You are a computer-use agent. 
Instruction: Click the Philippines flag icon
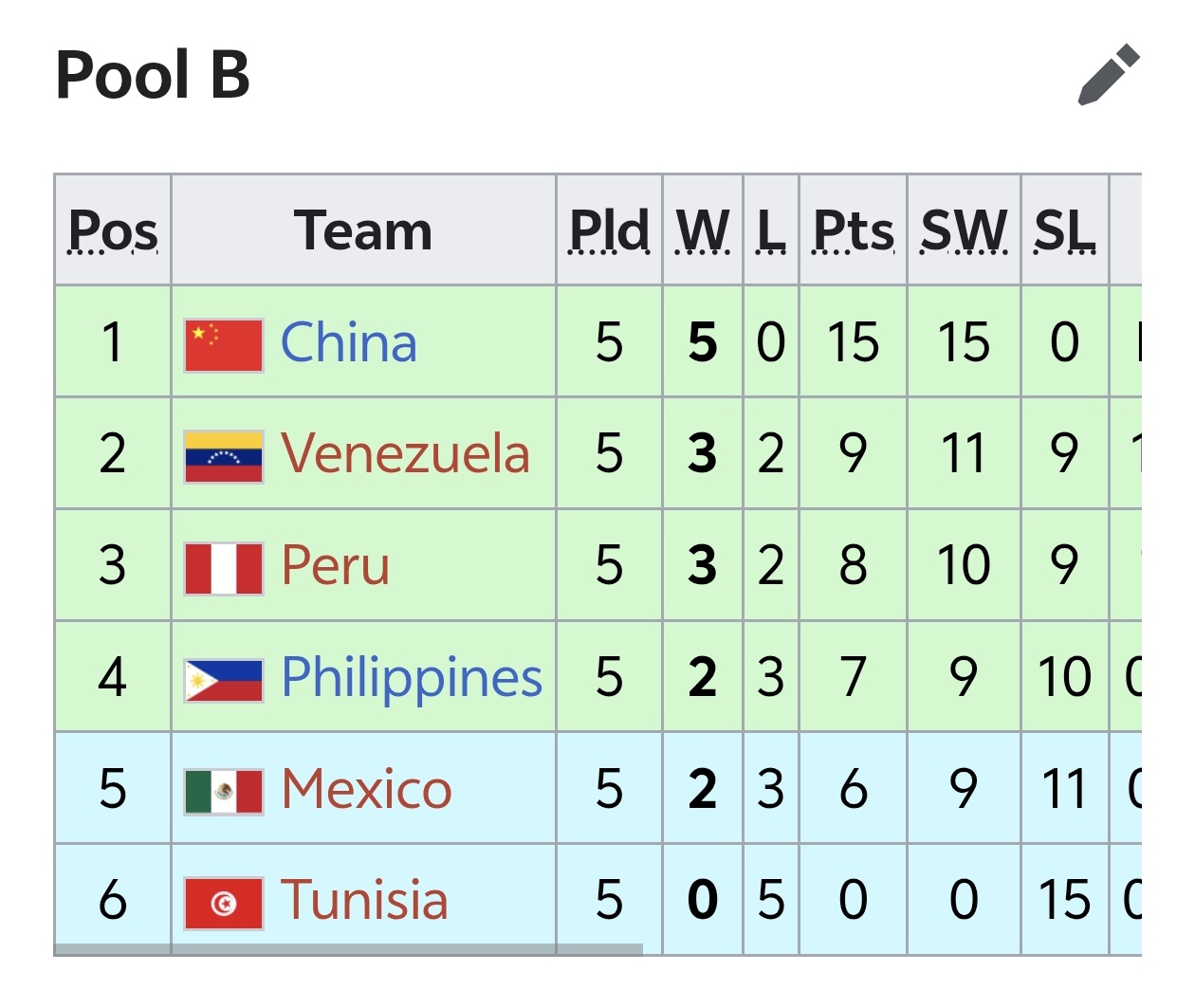click(x=224, y=681)
